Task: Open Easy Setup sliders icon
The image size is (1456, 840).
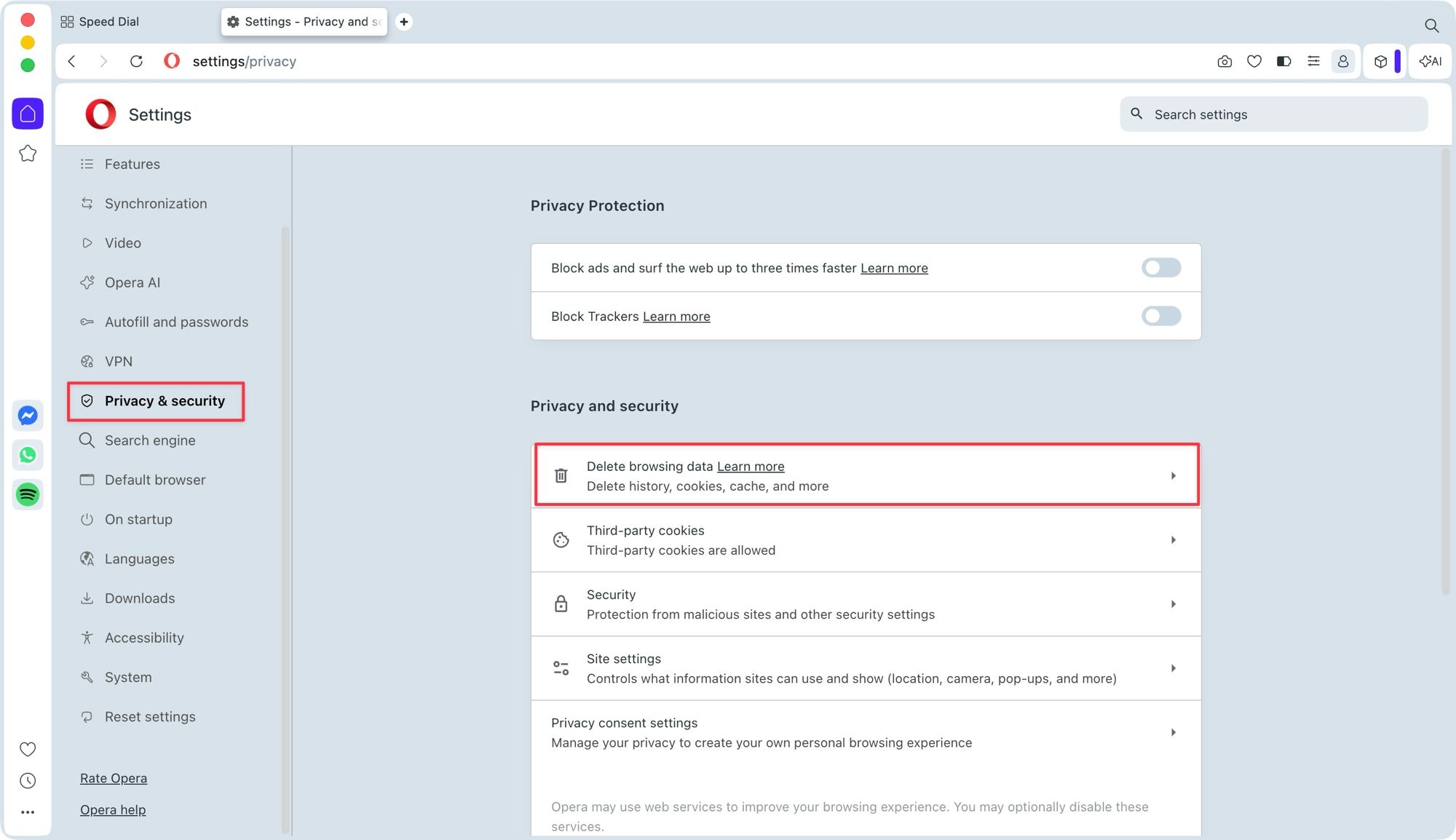Action: pyautogui.click(x=1313, y=61)
